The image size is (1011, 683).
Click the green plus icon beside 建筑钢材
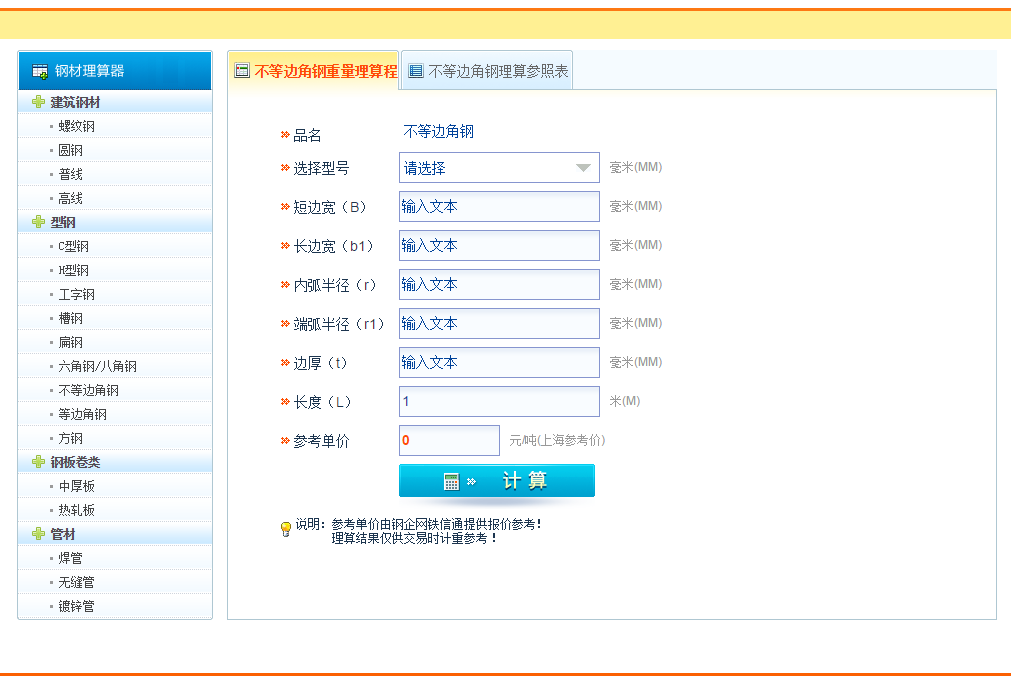point(38,102)
